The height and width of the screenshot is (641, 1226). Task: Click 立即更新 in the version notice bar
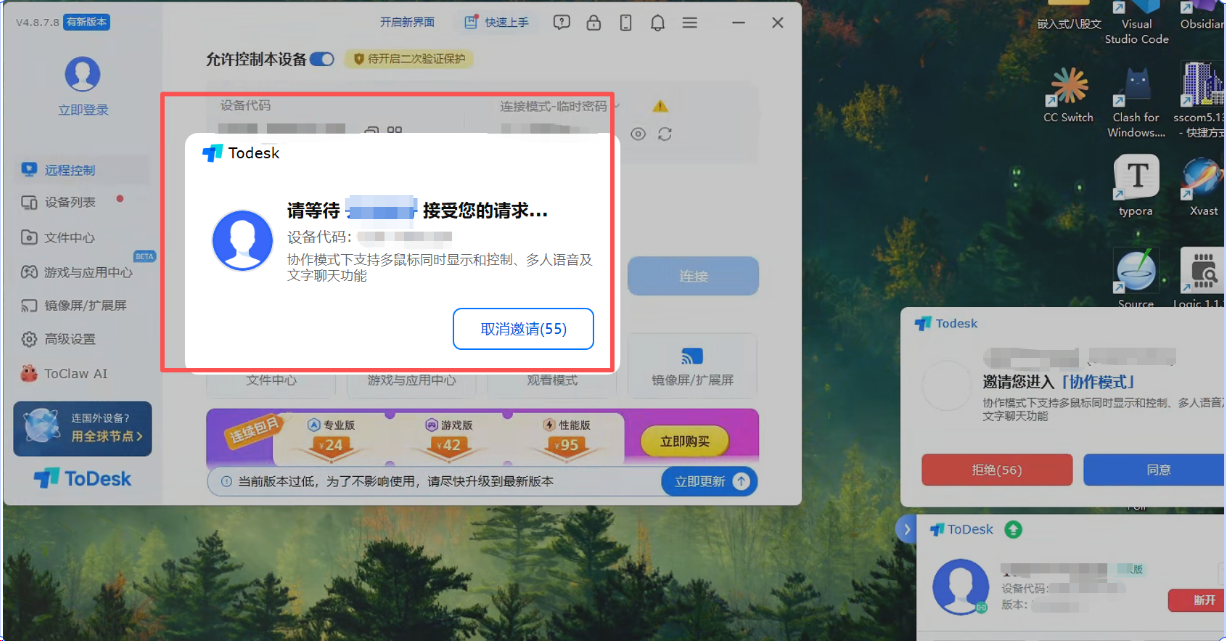click(710, 481)
